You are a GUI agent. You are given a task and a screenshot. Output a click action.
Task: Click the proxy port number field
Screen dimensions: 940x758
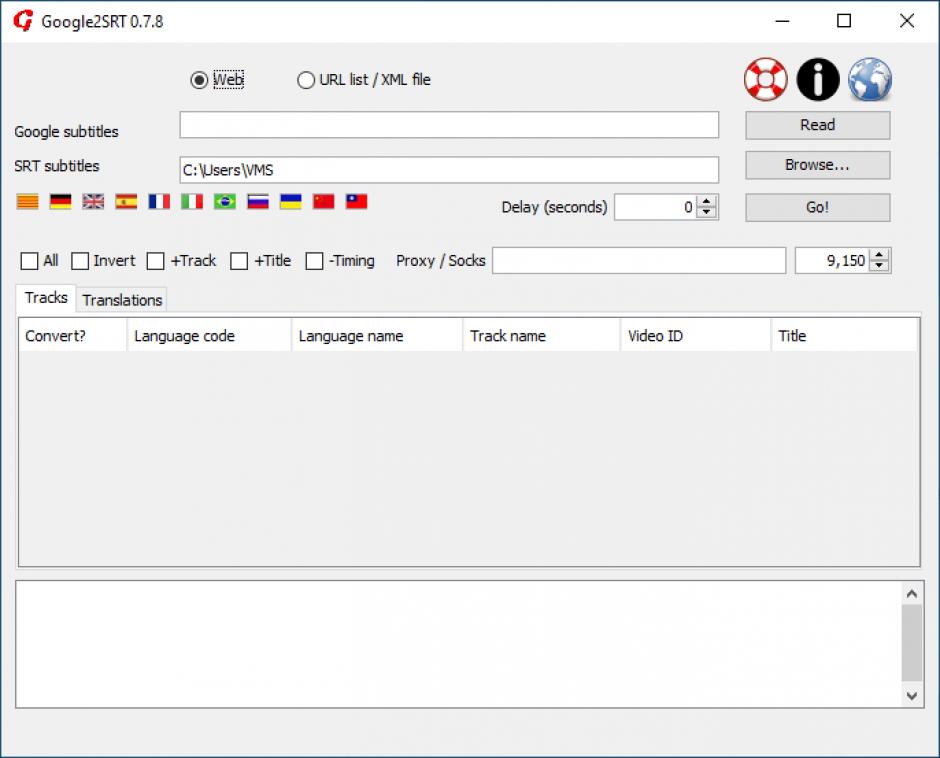(832, 261)
